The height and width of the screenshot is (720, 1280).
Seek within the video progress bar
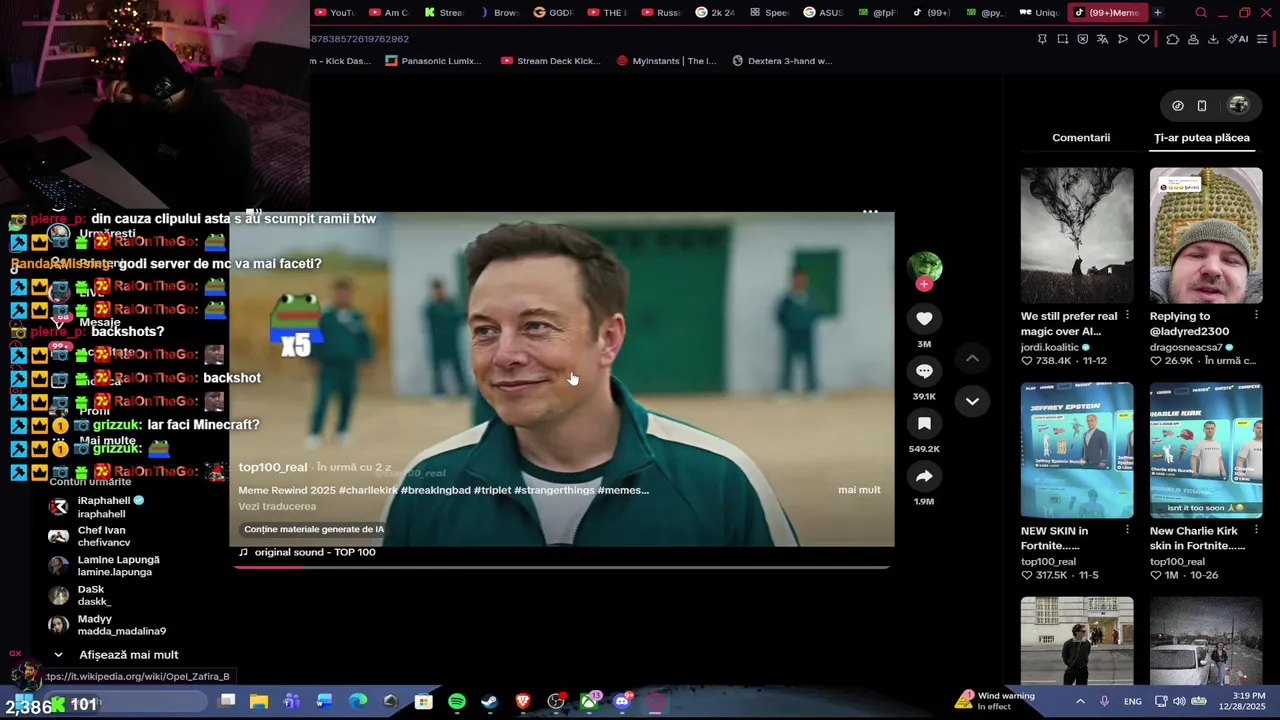click(561, 566)
